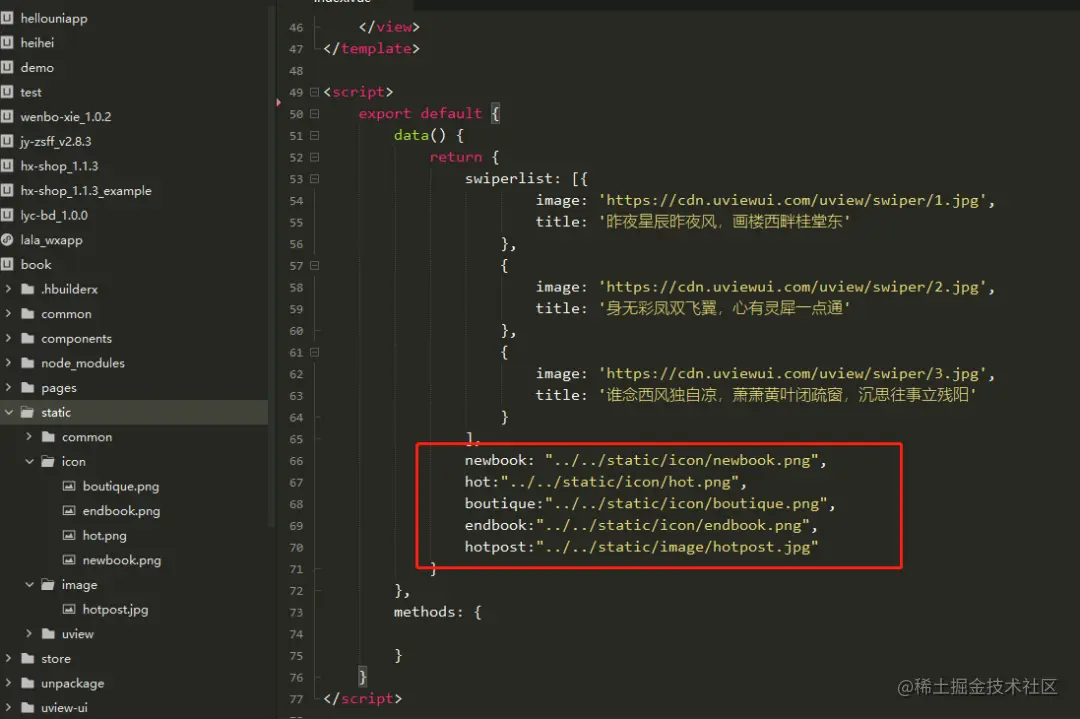The width and height of the screenshot is (1080, 719).
Task: Click image file icon beside endbook.png
Action: pyautogui.click(x=69, y=510)
